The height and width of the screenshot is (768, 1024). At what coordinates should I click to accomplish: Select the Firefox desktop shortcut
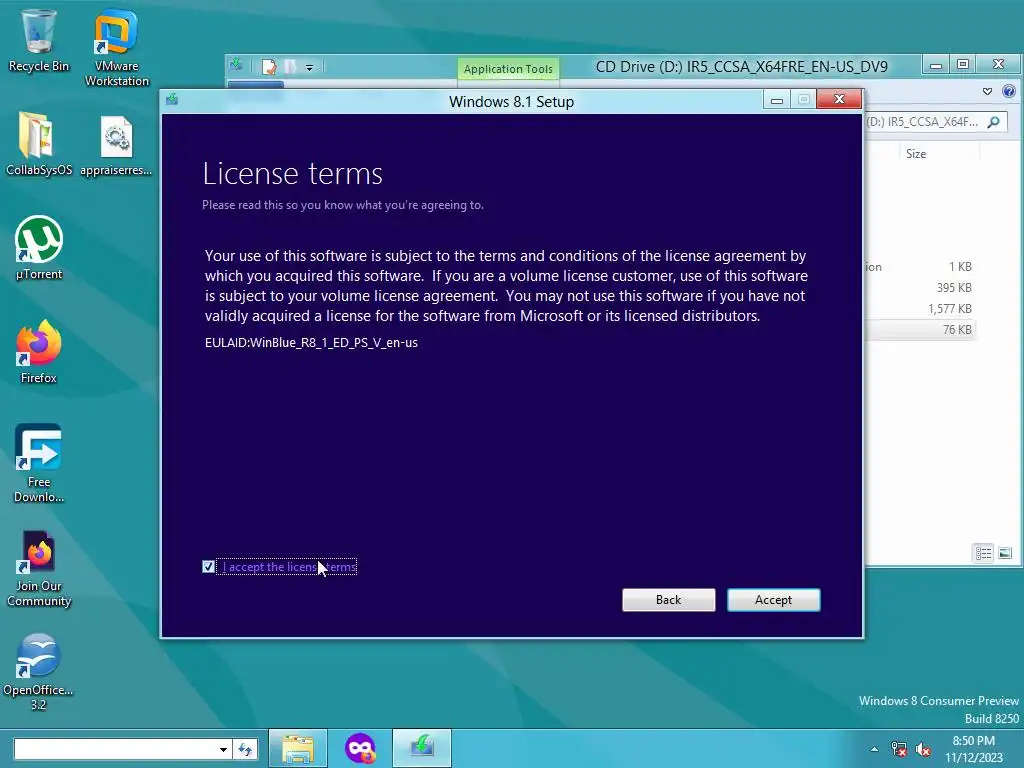coord(39,352)
